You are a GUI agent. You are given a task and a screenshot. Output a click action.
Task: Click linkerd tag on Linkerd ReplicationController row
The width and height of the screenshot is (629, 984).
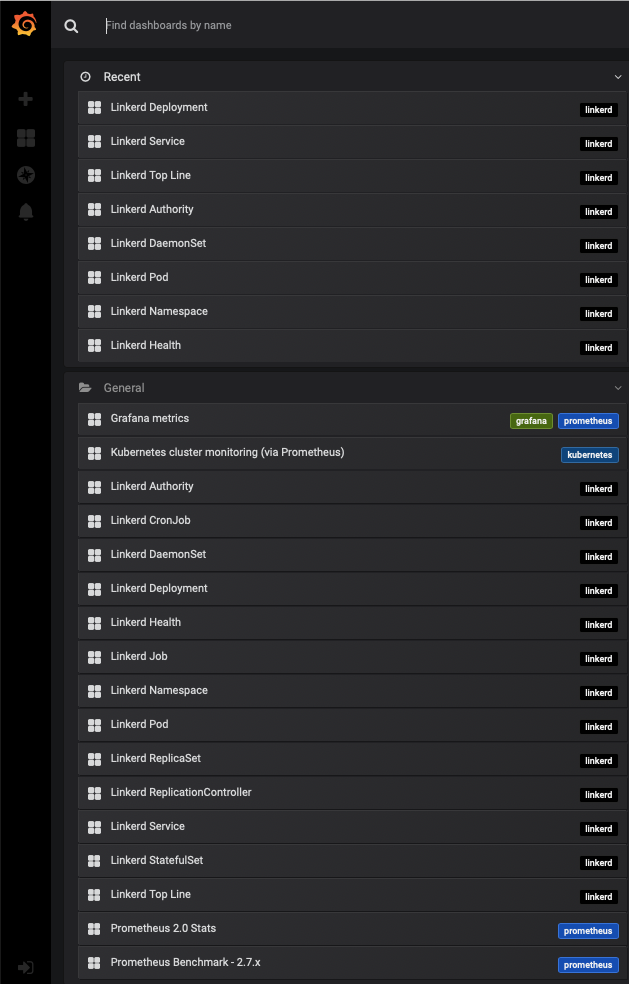click(x=599, y=794)
